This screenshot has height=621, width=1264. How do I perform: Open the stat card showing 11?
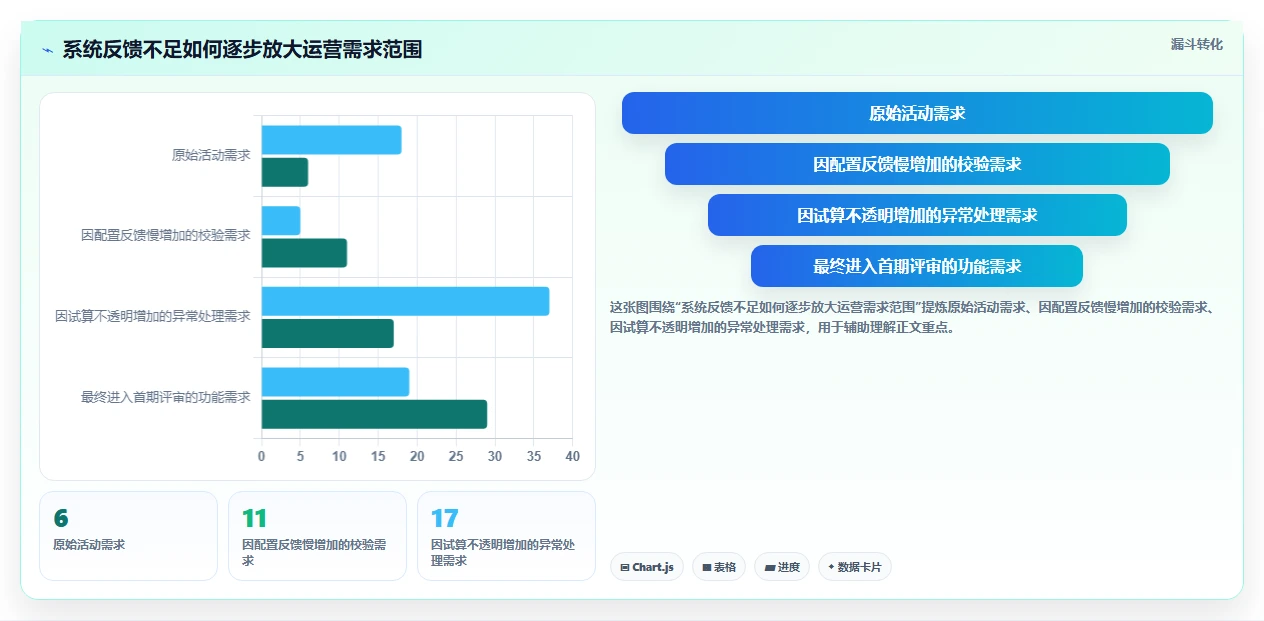[317, 536]
